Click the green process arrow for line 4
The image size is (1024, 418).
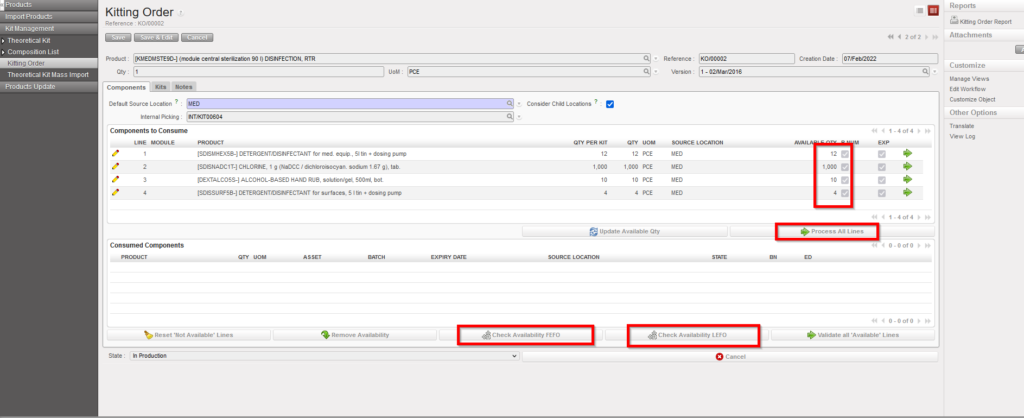coord(908,192)
